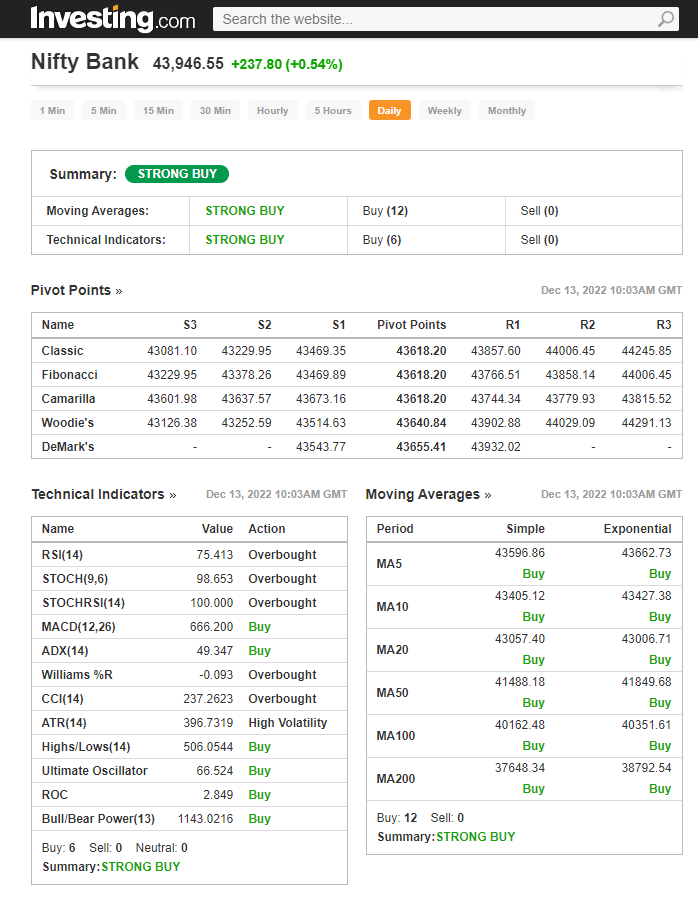The image size is (698, 904).
Task: Click DeMark's R1 value 43932.02
Action: pyautogui.click(x=496, y=446)
